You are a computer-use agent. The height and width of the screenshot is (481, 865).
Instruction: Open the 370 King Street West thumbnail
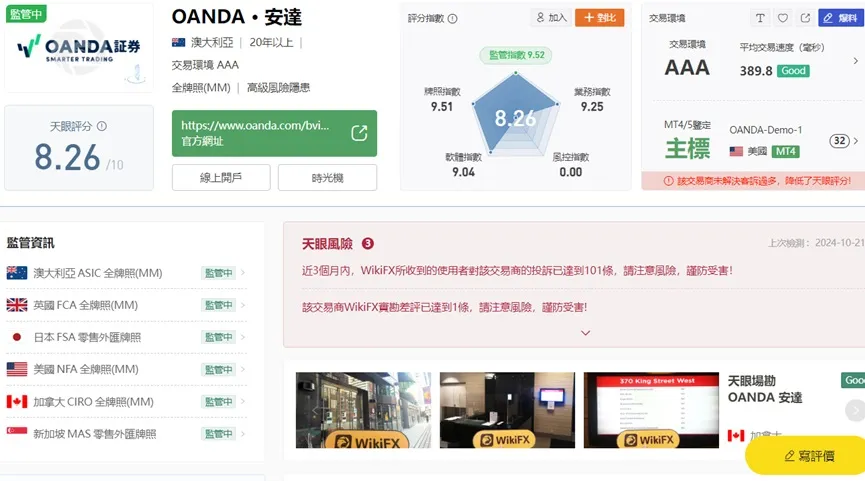click(x=651, y=410)
